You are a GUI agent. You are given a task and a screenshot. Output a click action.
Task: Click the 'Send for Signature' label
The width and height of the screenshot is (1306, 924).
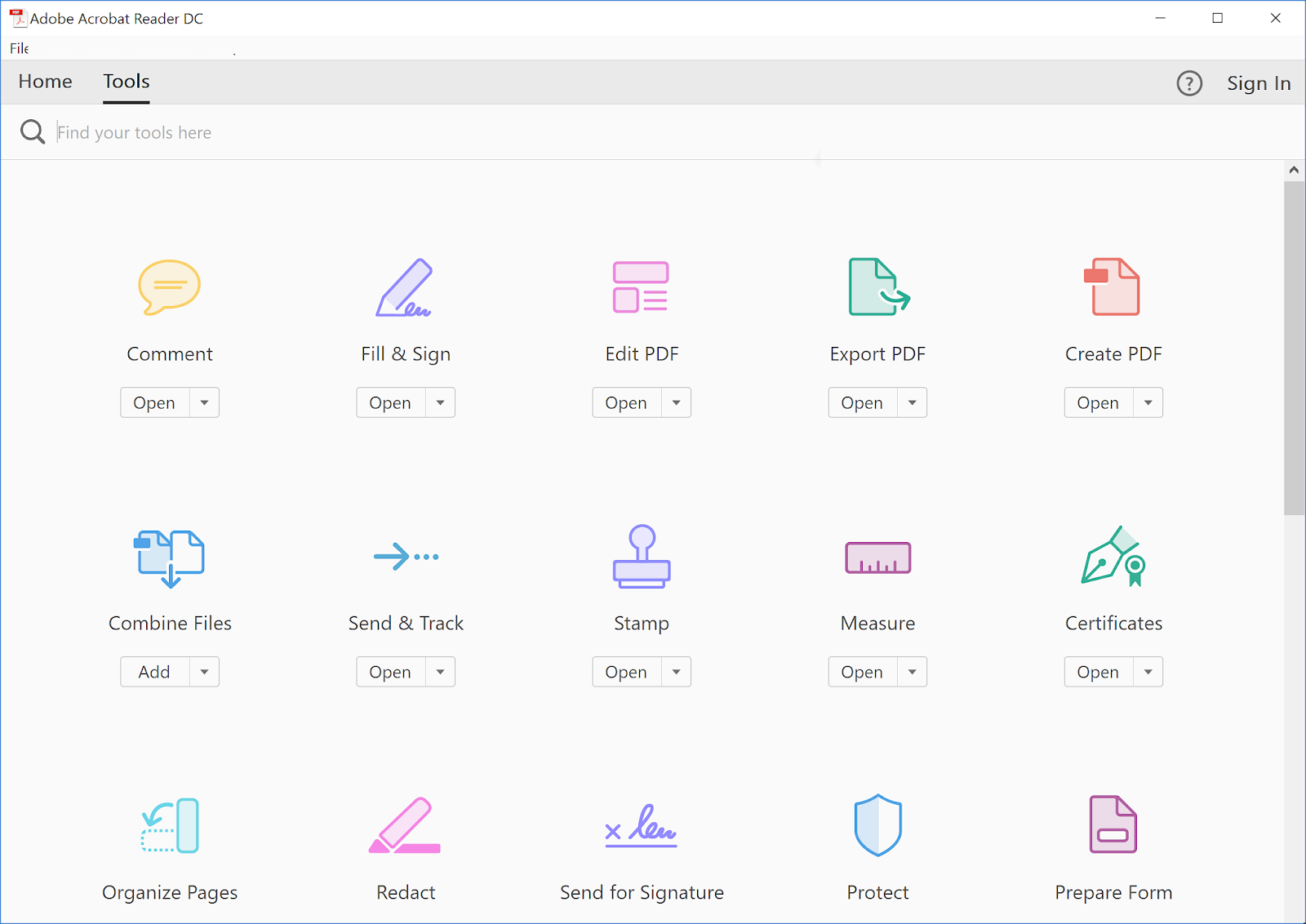pyautogui.click(x=642, y=893)
